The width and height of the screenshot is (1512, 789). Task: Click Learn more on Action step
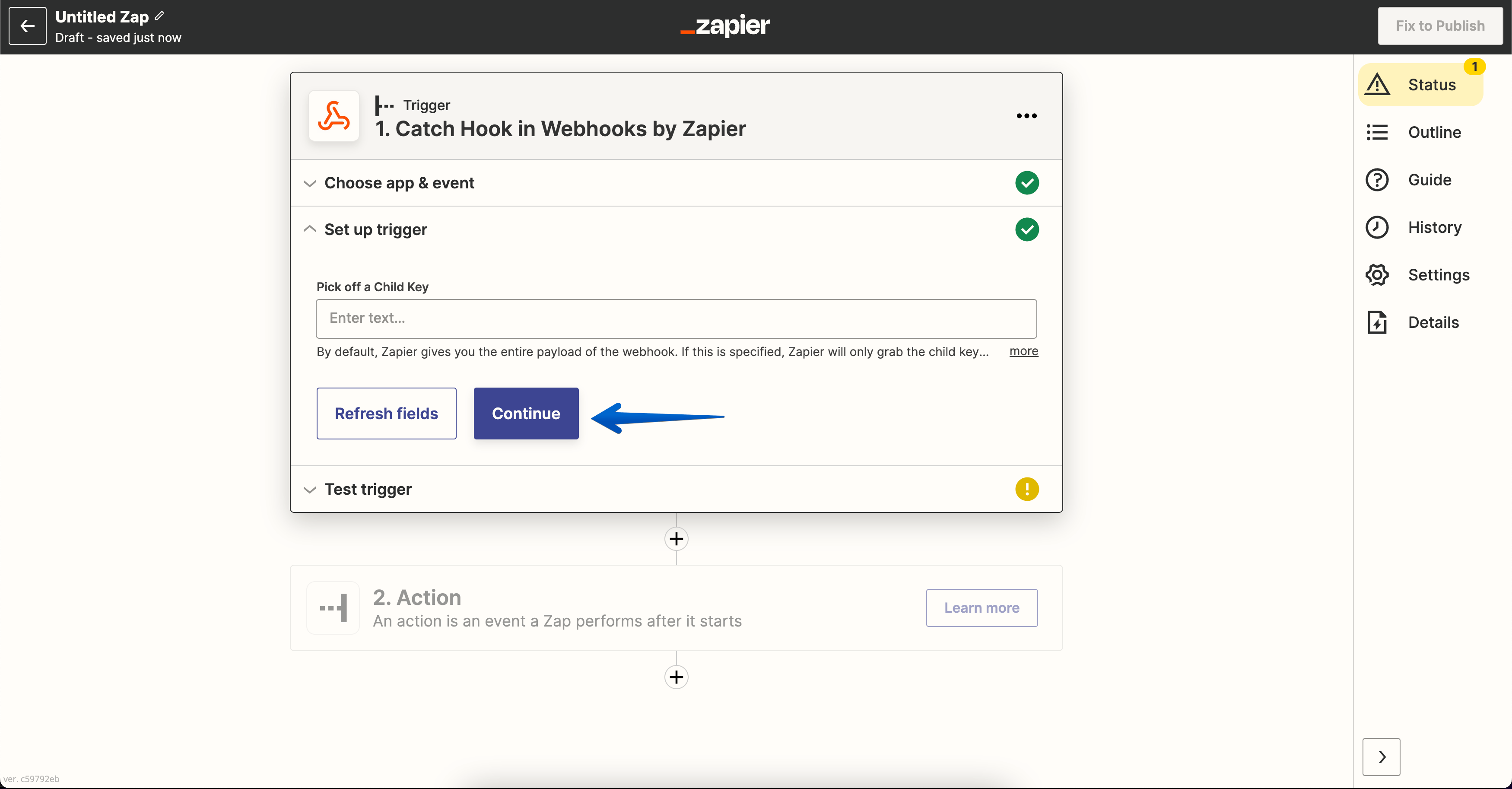tap(982, 608)
